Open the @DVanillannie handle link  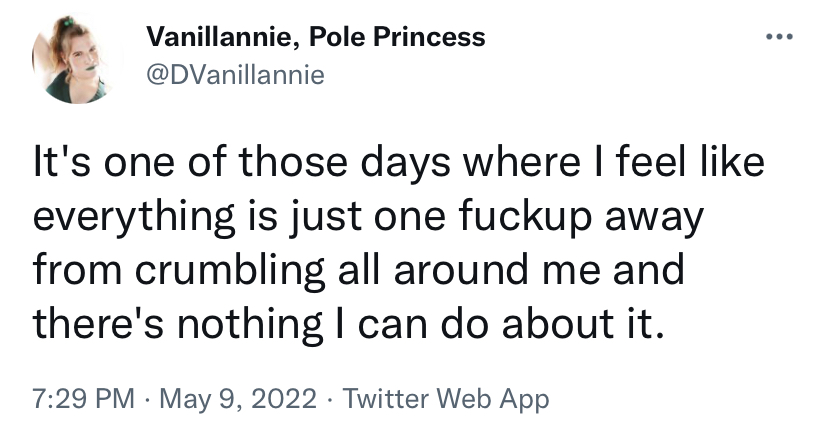pos(235,75)
